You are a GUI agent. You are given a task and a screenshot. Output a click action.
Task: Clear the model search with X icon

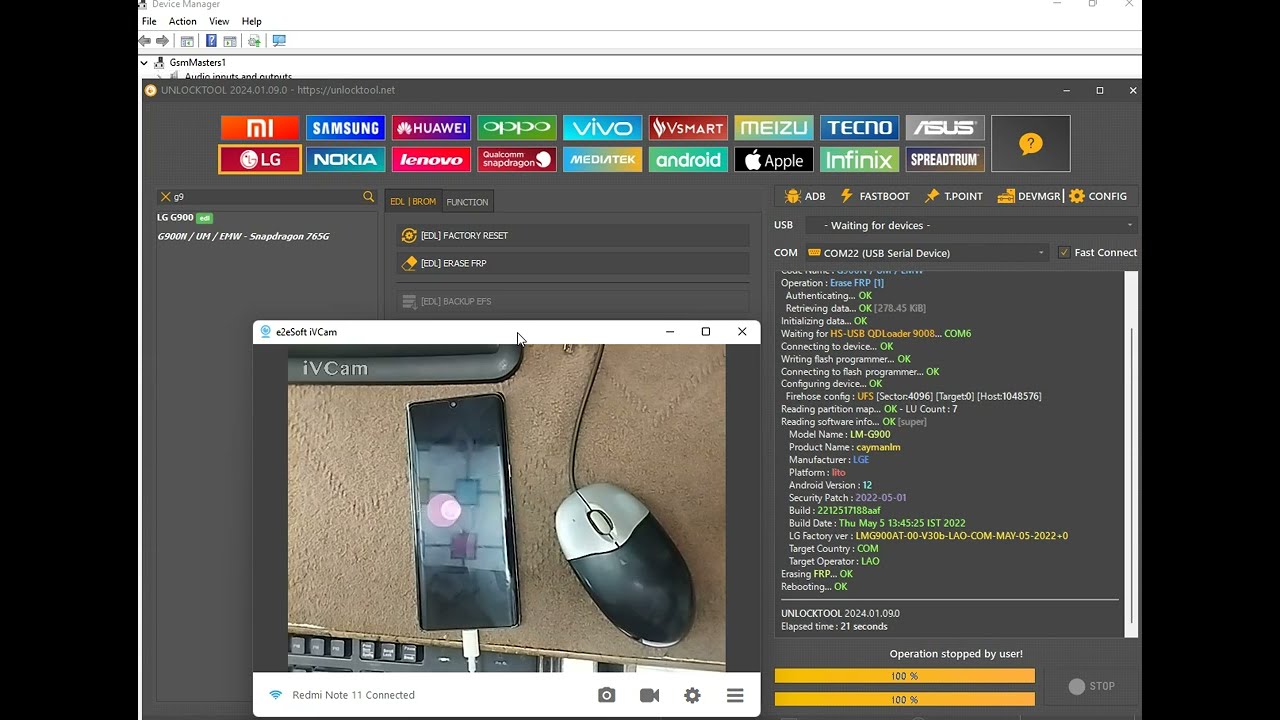(x=165, y=197)
